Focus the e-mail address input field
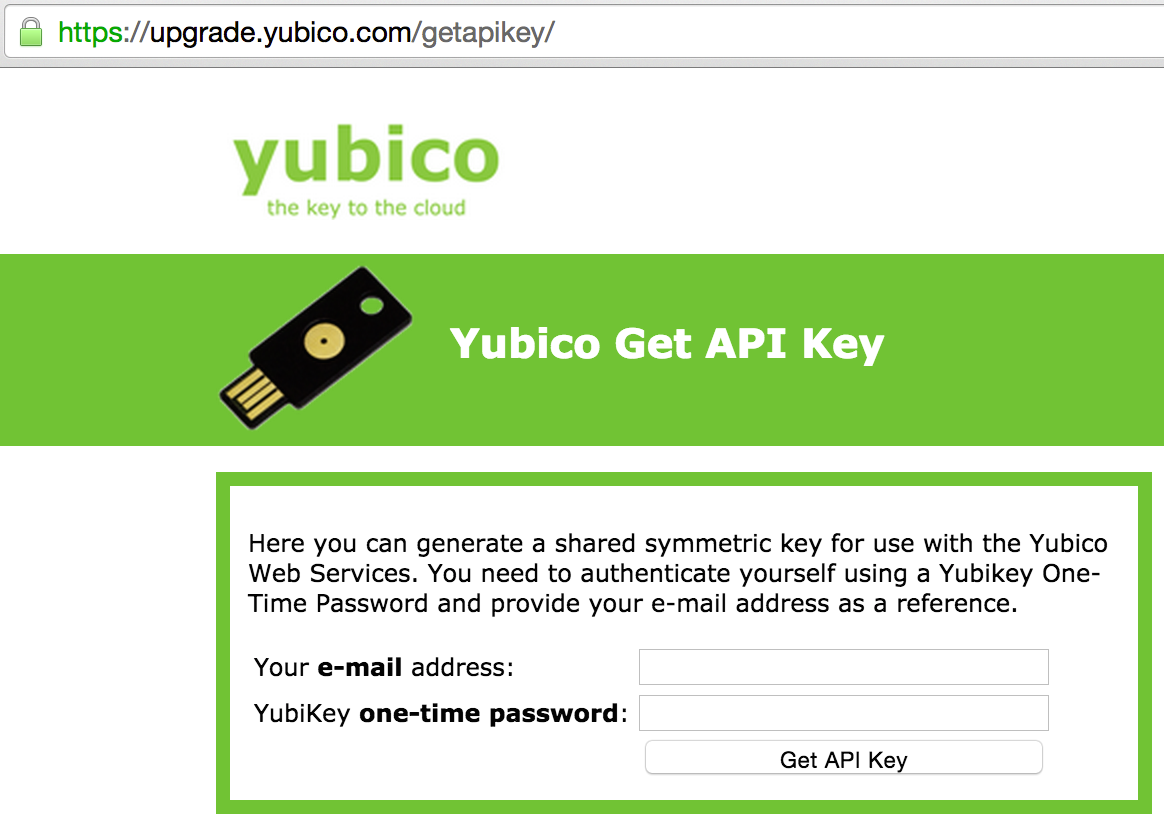Viewport: 1164px width, 831px height. click(x=843, y=666)
